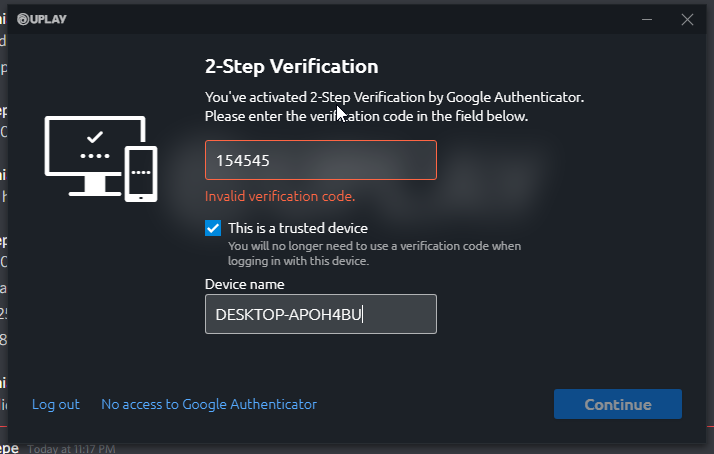
Task: Click the Uplay swirl logo icon
Action: pyautogui.click(x=23, y=19)
